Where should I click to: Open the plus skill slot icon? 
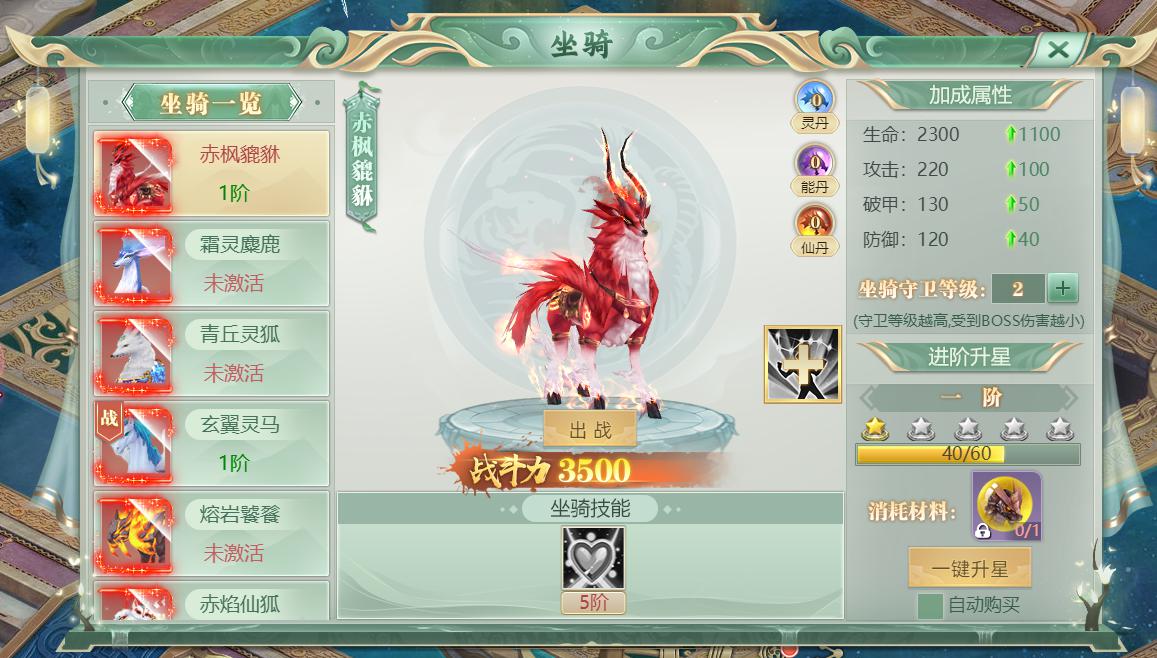pyautogui.click(x=803, y=364)
